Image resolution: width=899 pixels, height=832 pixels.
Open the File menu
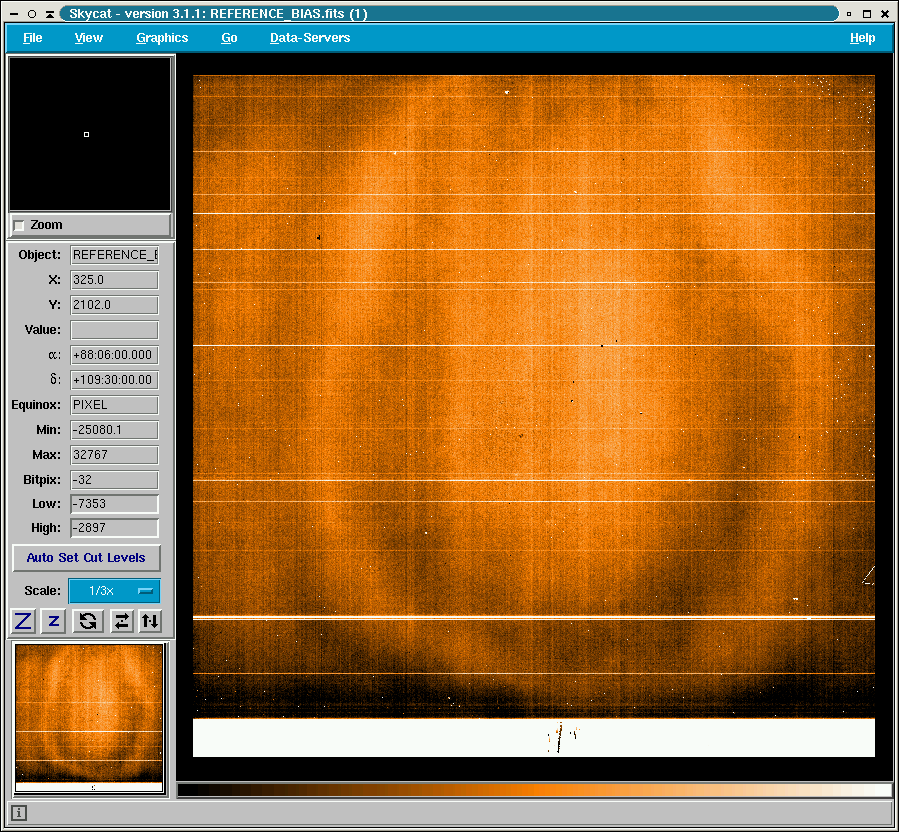[33, 38]
